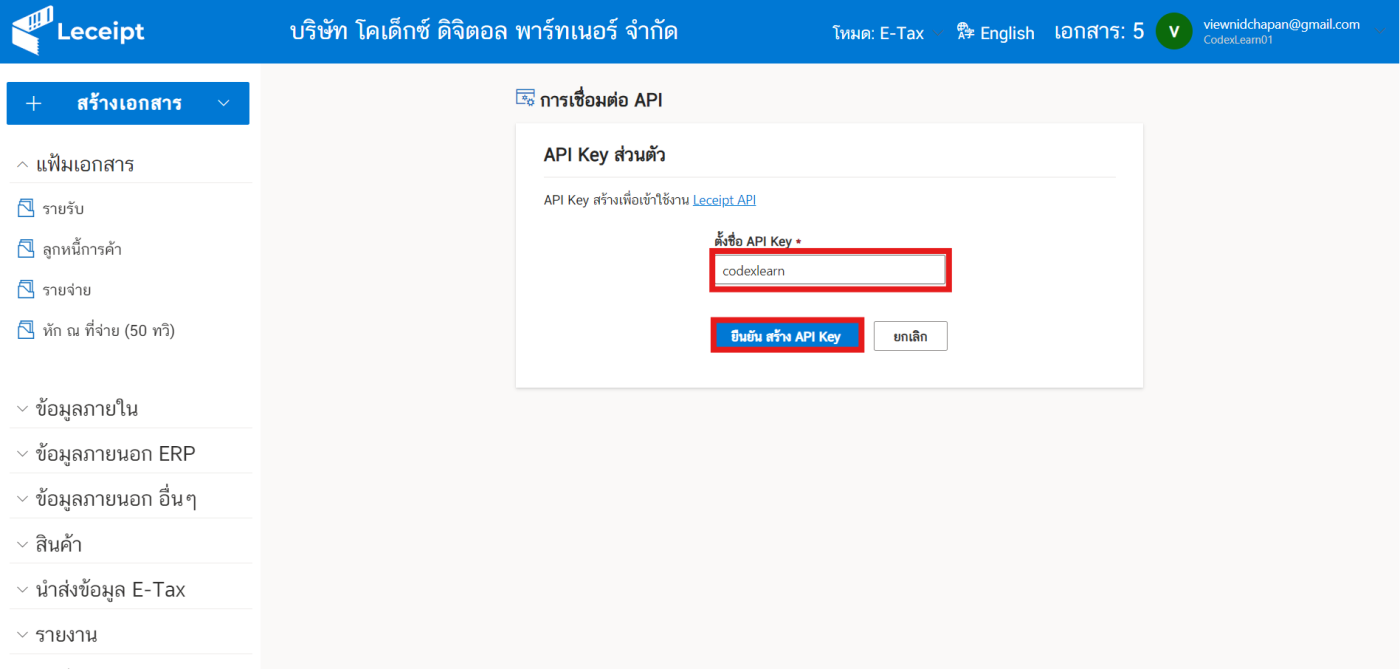This screenshot has width=1400, height=669.
Task: Expand ข้อมูลภายนอก ERP section
Action: click(x=22, y=454)
